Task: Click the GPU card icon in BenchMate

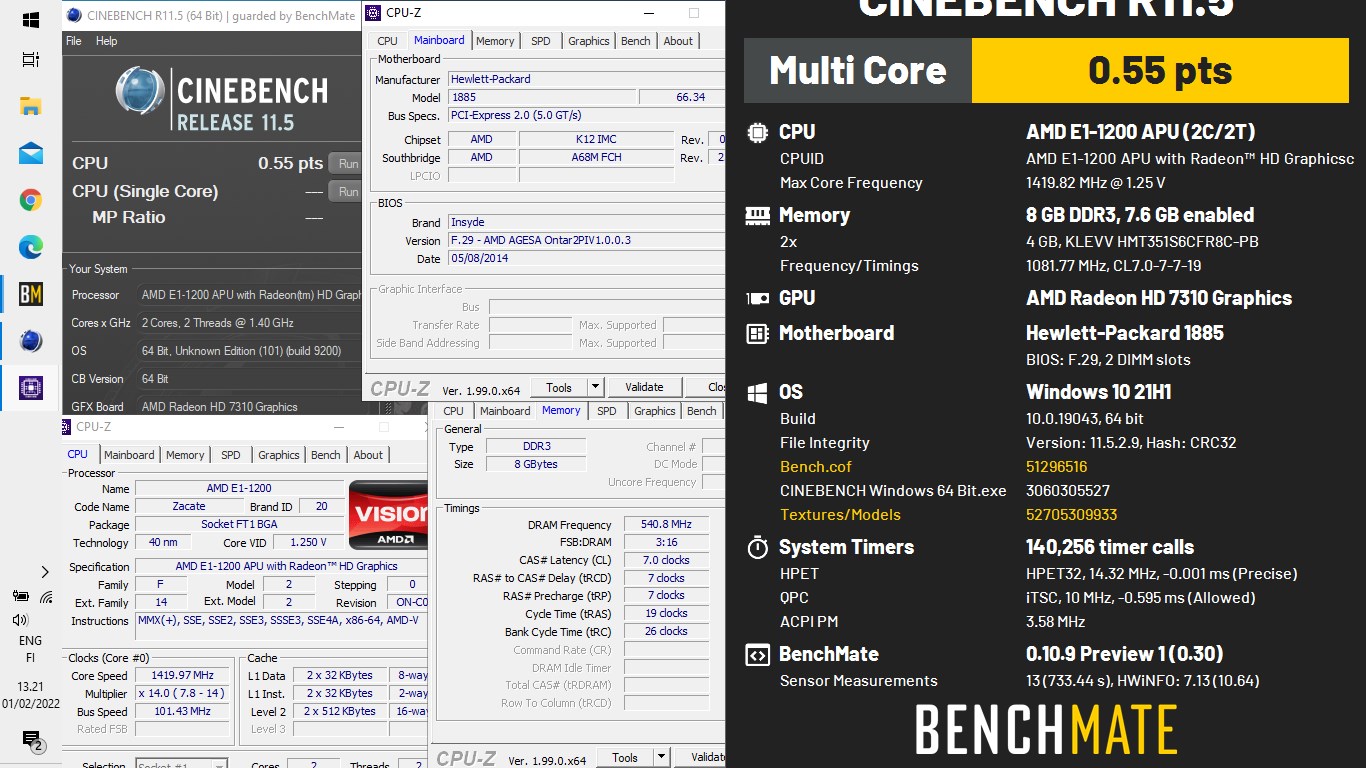Action: click(758, 298)
